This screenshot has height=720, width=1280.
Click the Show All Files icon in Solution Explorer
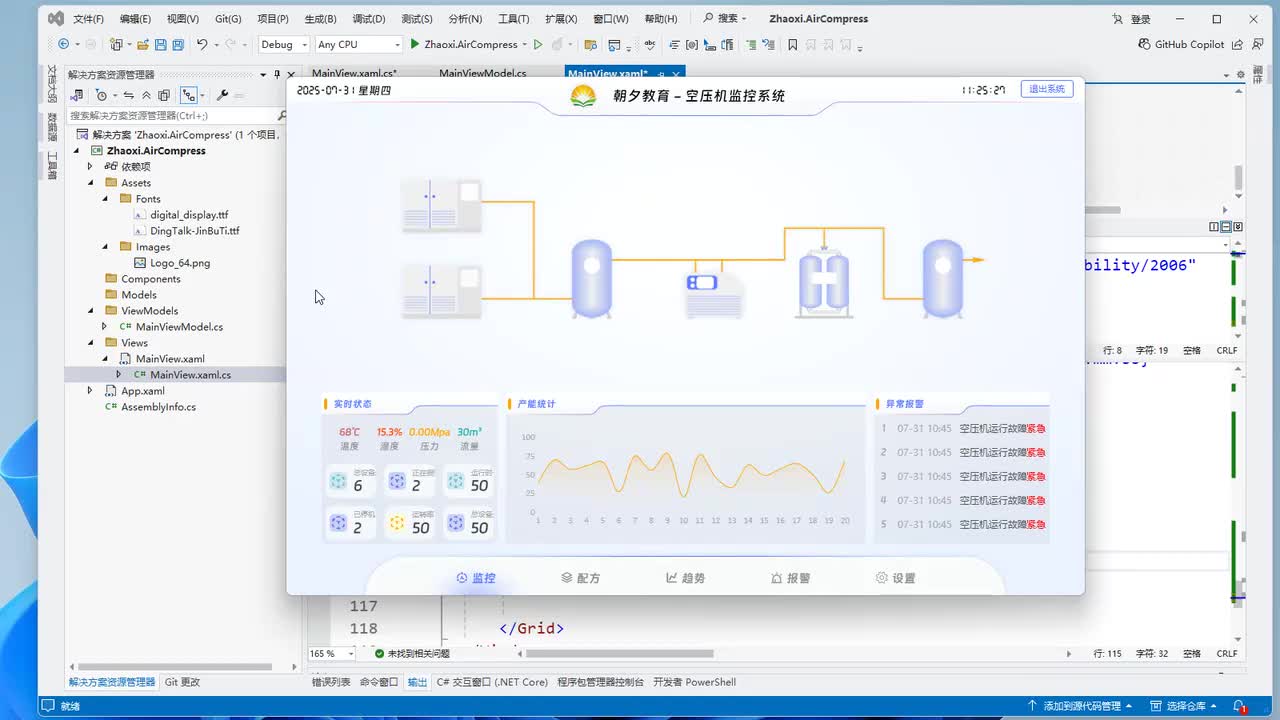[164, 95]
